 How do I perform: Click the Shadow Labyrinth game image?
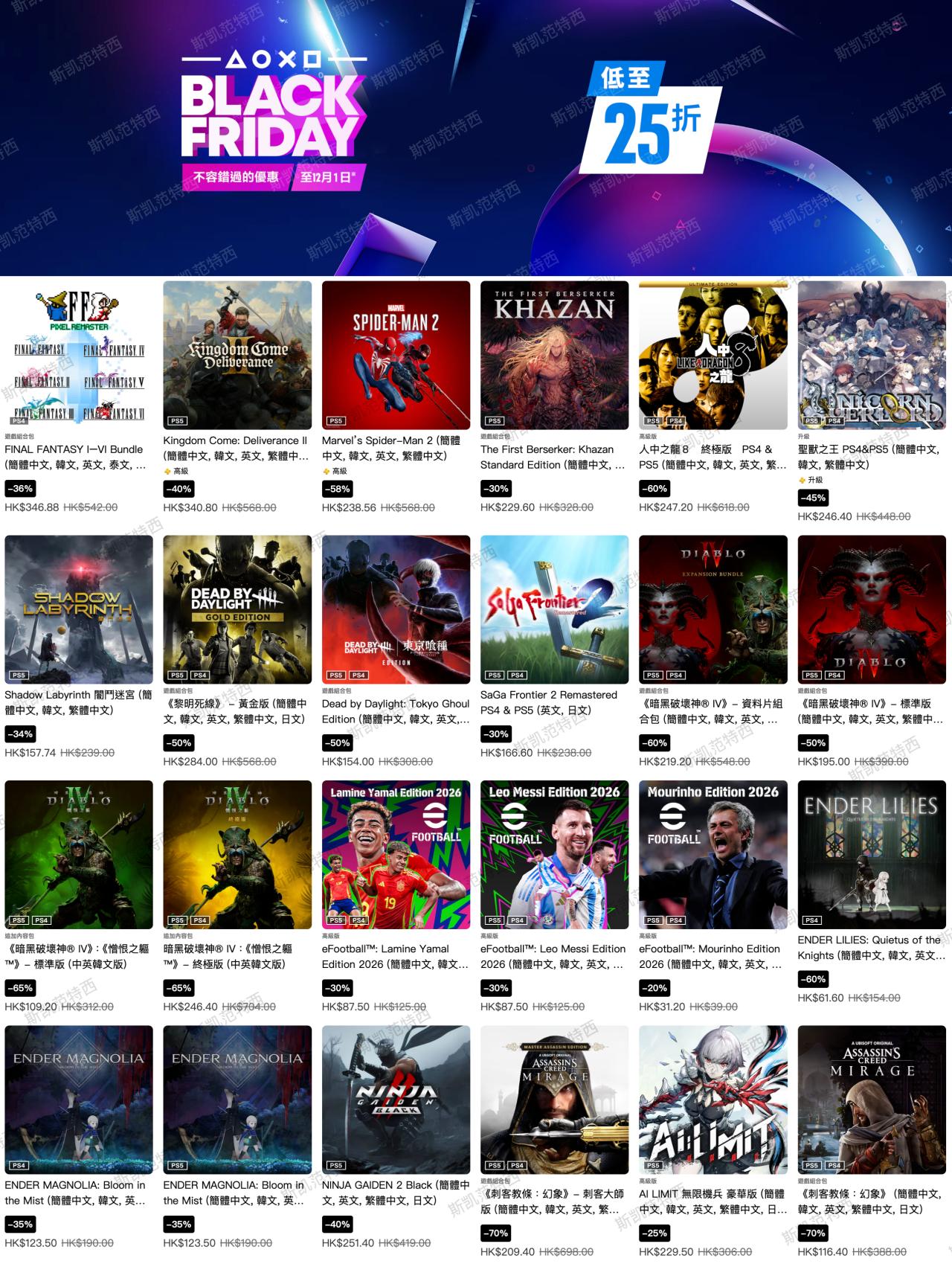click(79, 609)
